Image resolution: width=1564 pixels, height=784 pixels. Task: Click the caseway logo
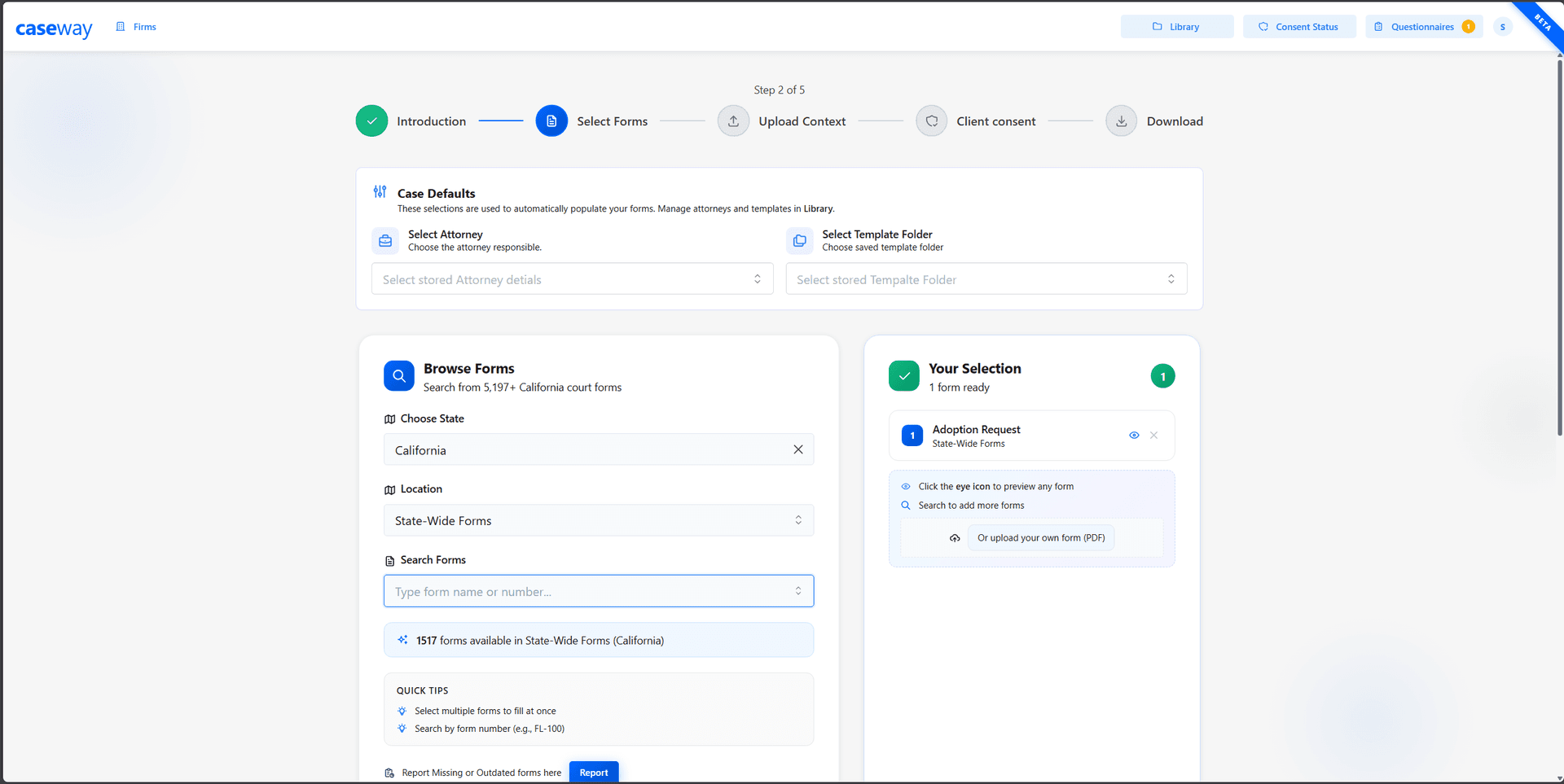coord(54,28)
